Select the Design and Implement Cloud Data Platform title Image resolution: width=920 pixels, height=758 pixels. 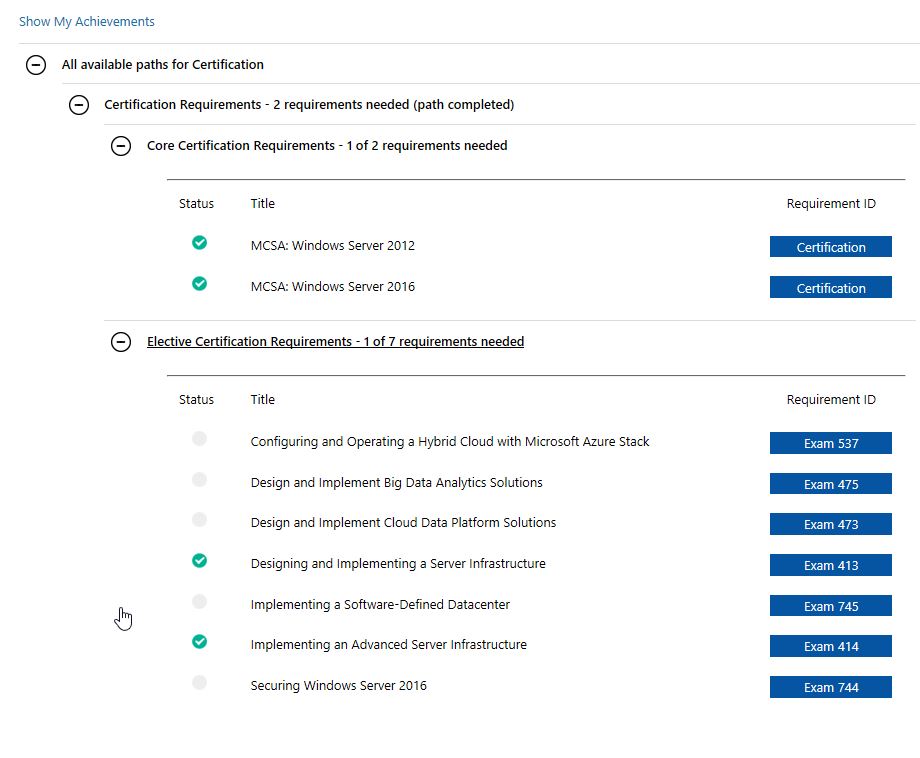click(x=403, y=523)
